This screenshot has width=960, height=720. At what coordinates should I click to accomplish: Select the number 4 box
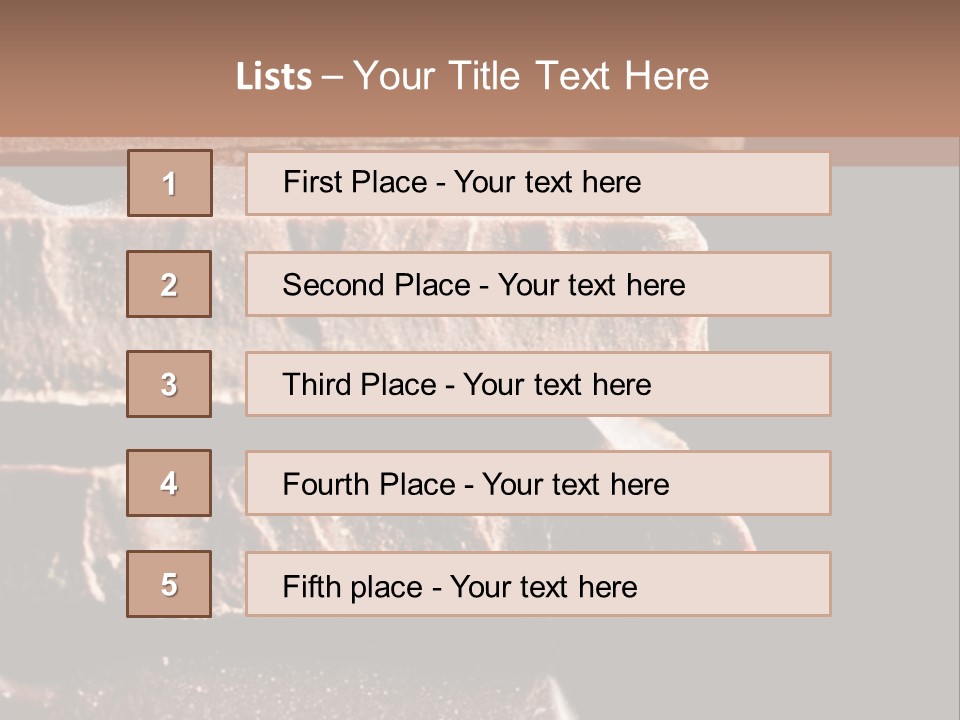[169, 483]
